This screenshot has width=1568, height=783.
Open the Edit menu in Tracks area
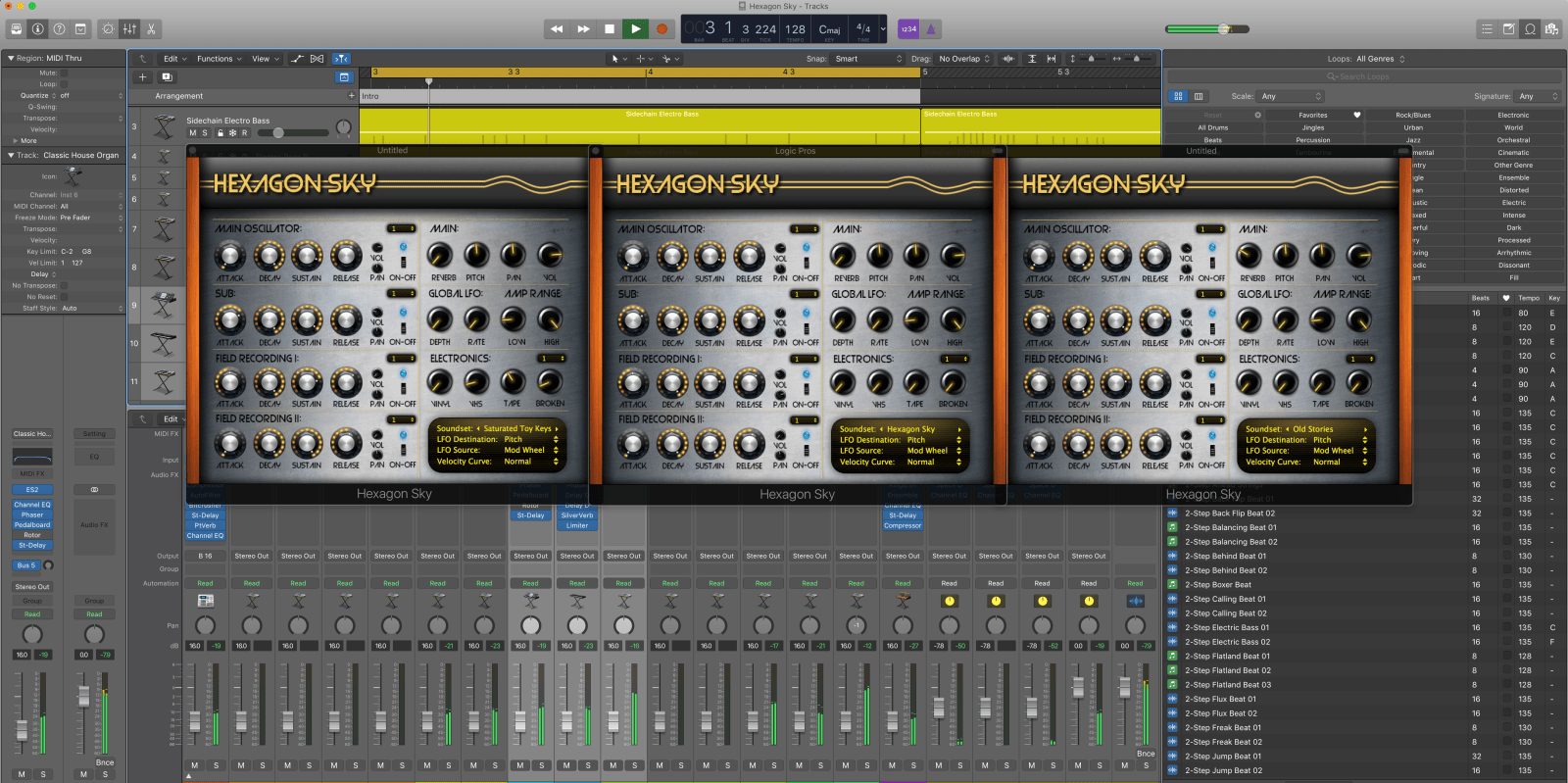[x=174, y=59]
